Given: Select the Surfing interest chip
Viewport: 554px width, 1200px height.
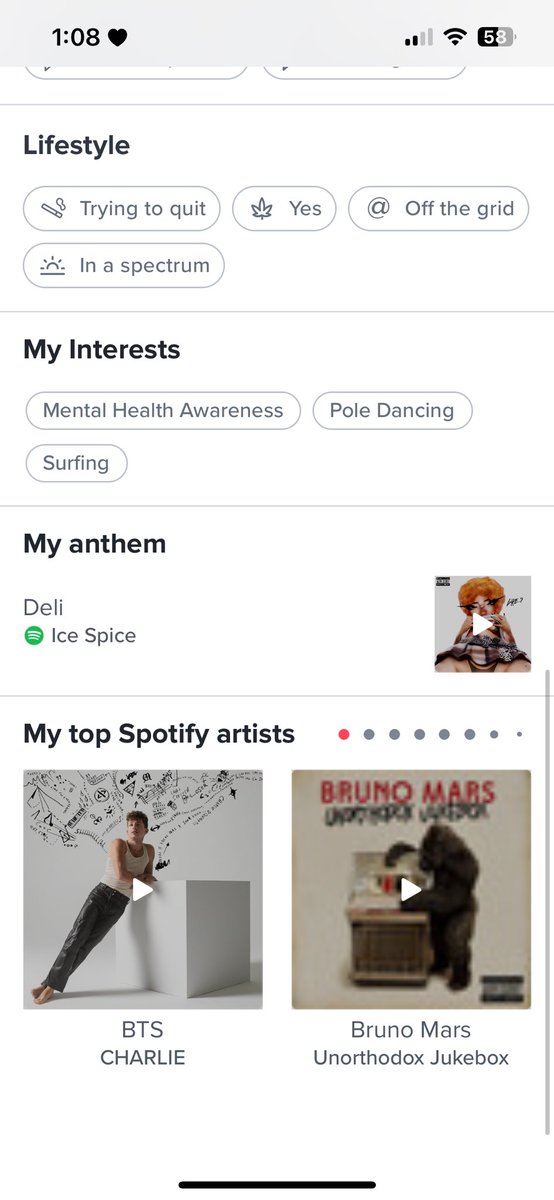Looking at the screenshot, I should (x=76, y=463).
